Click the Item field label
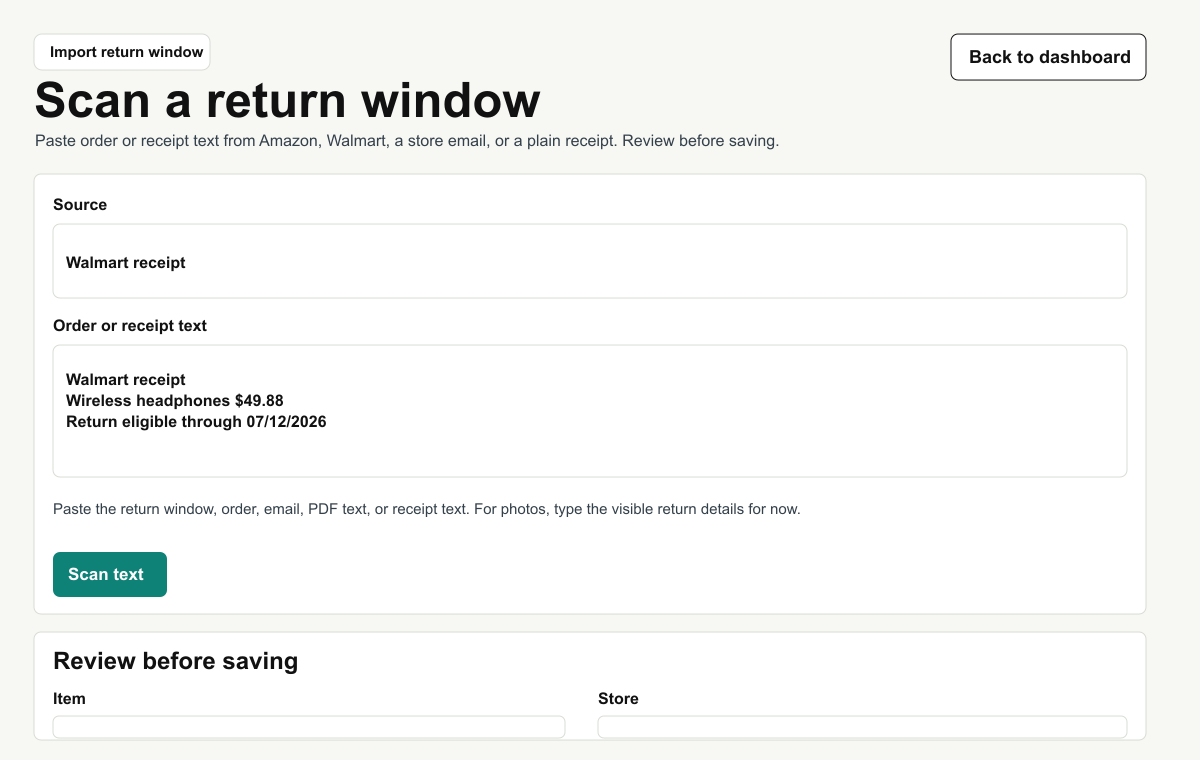This screenshot has height=760, width=1200. 69,698
